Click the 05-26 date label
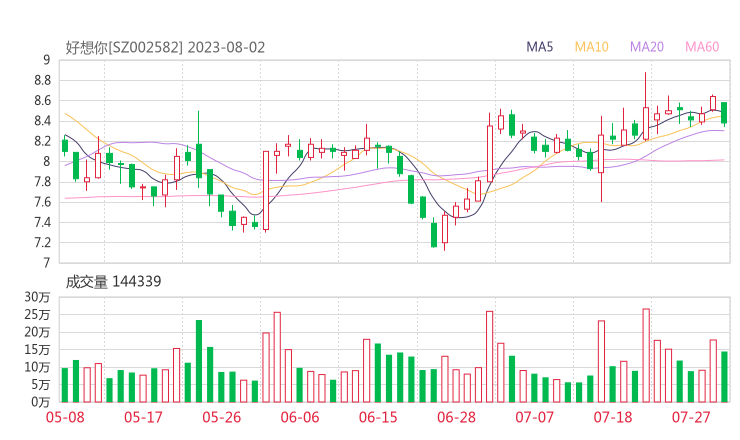The image size is (740, 440). [x=222, y=418]
